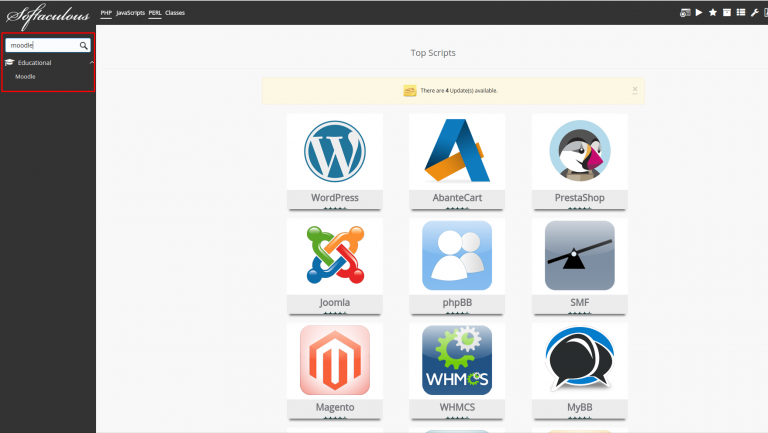Click the WHMCS name label

(x=457, y=407)
